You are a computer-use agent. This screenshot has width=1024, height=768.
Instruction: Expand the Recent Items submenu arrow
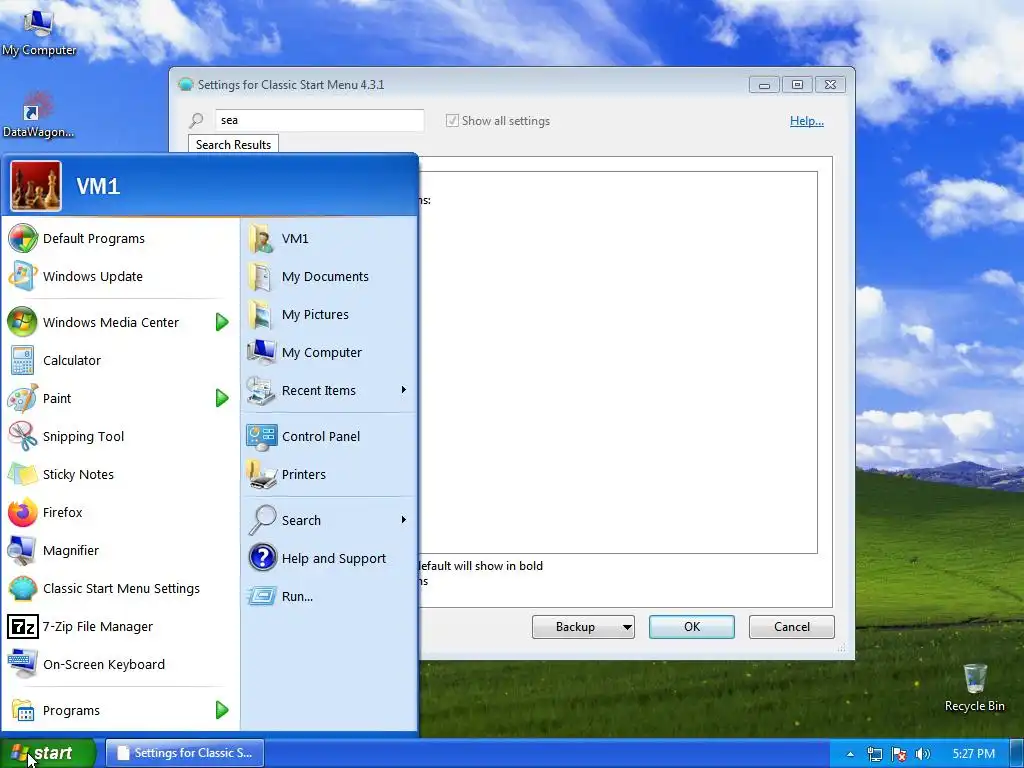click(x=404, y=390)
